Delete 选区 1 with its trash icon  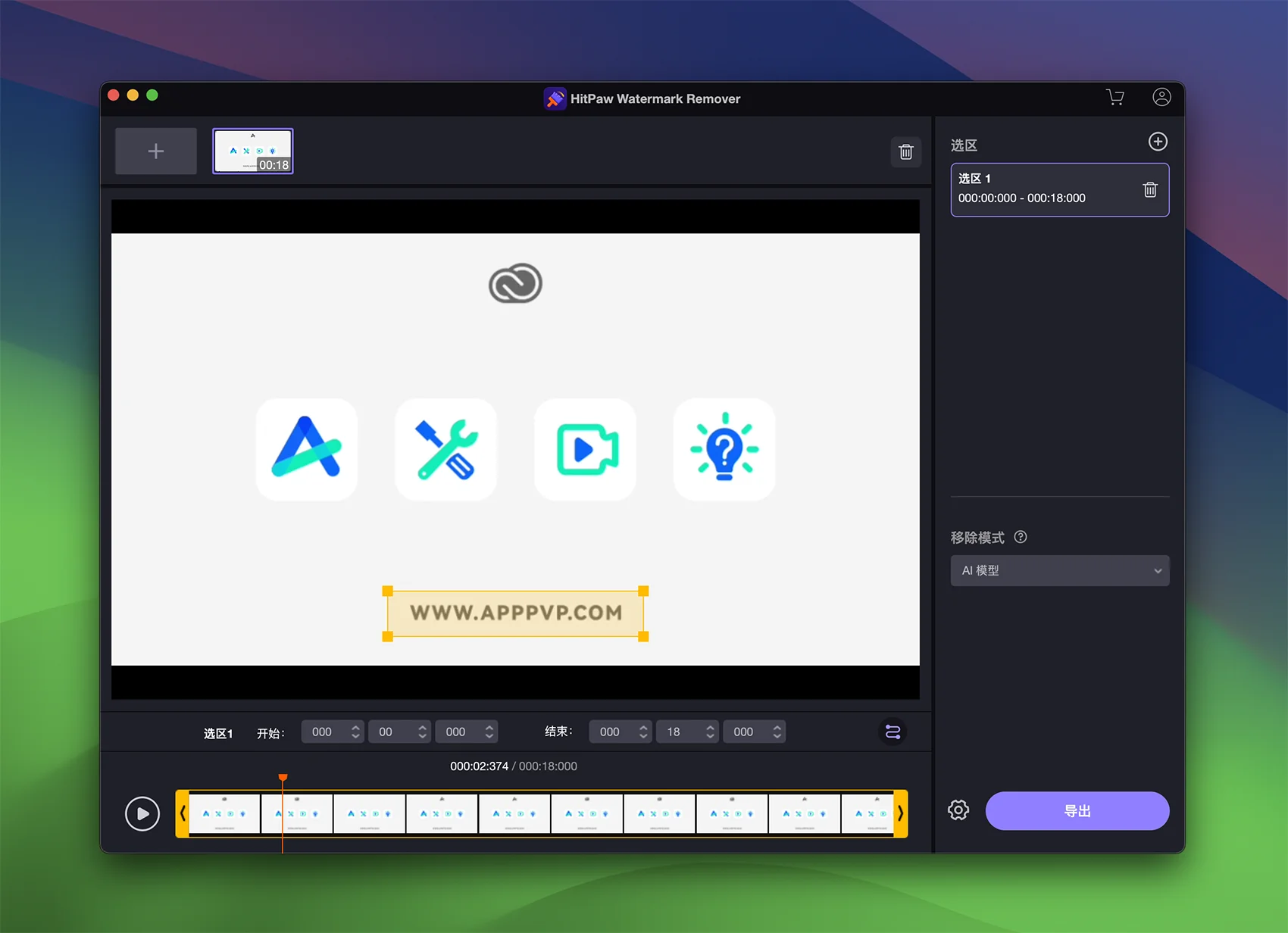click(x=1150, y=190)
